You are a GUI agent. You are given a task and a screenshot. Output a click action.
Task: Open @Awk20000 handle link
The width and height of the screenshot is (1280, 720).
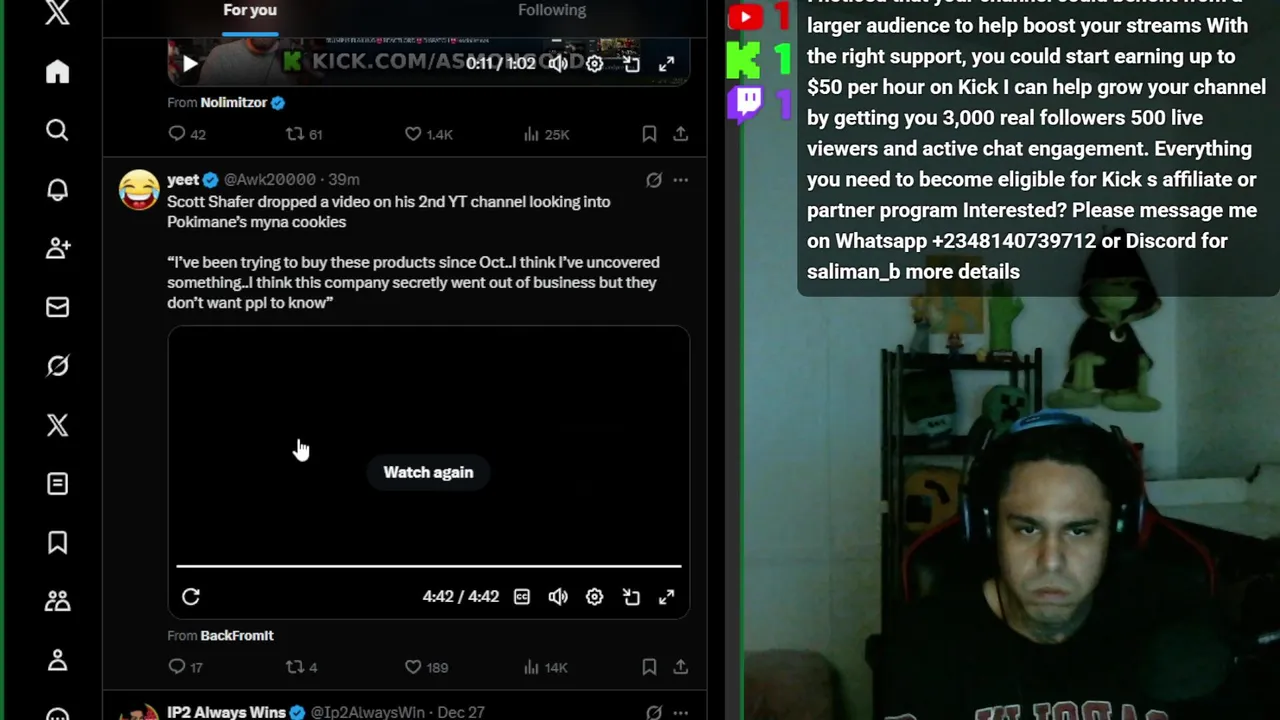[x=270, y=179]
